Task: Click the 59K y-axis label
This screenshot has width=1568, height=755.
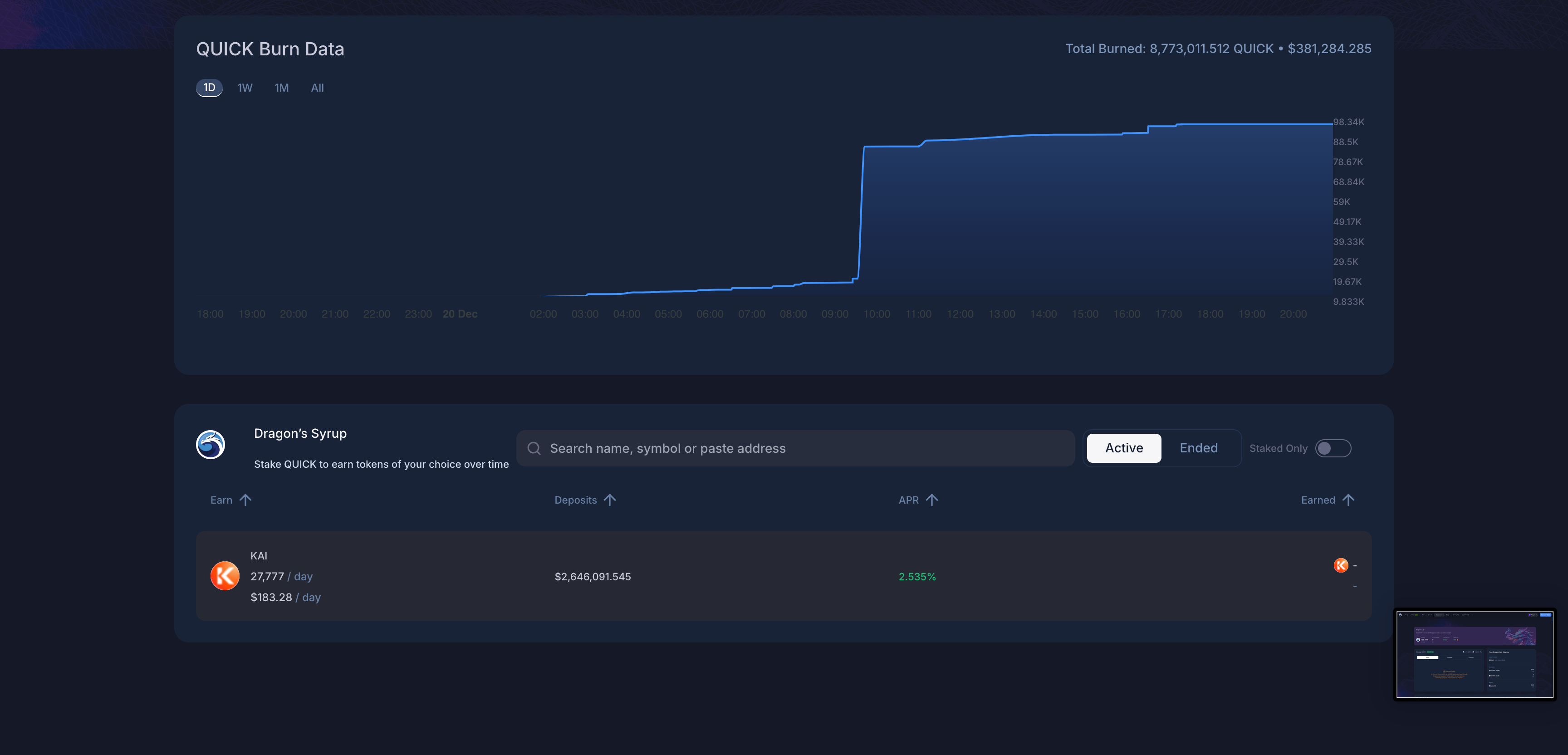Action: [1342, 202]
